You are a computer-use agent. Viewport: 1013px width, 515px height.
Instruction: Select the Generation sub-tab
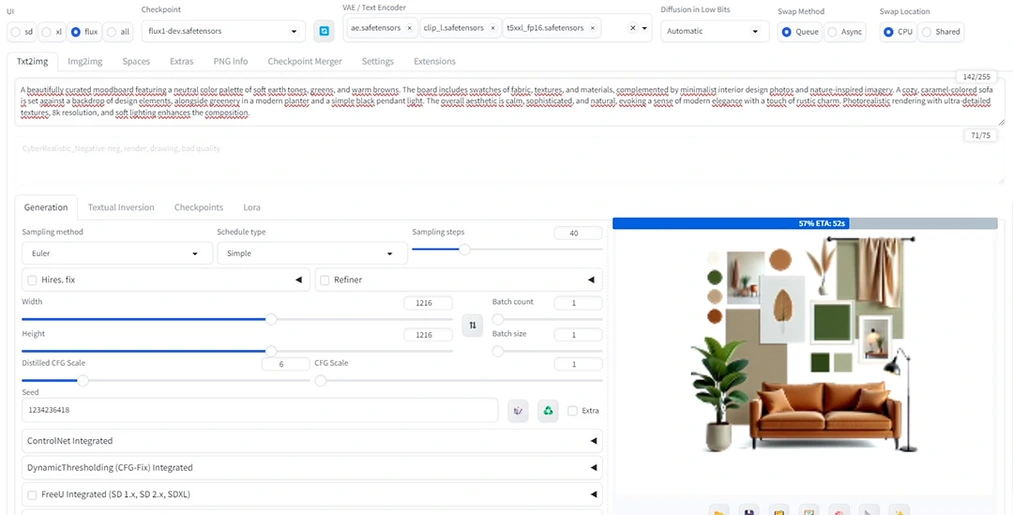coord(46,207)
